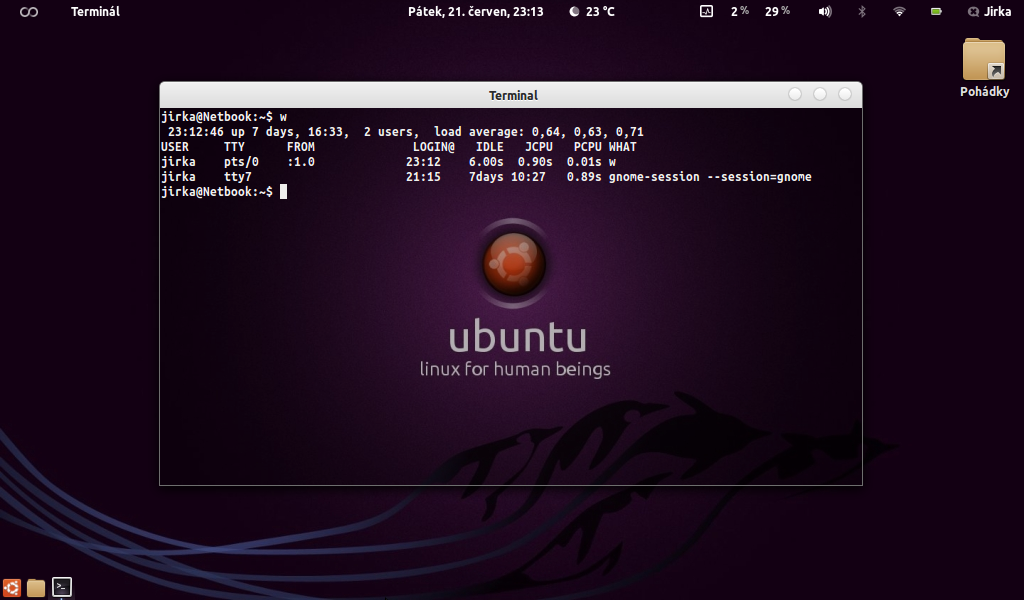The height and width of the screenshot is (600, 1024).
Task: Click the volume speaker icon
Action: point(825,12)
